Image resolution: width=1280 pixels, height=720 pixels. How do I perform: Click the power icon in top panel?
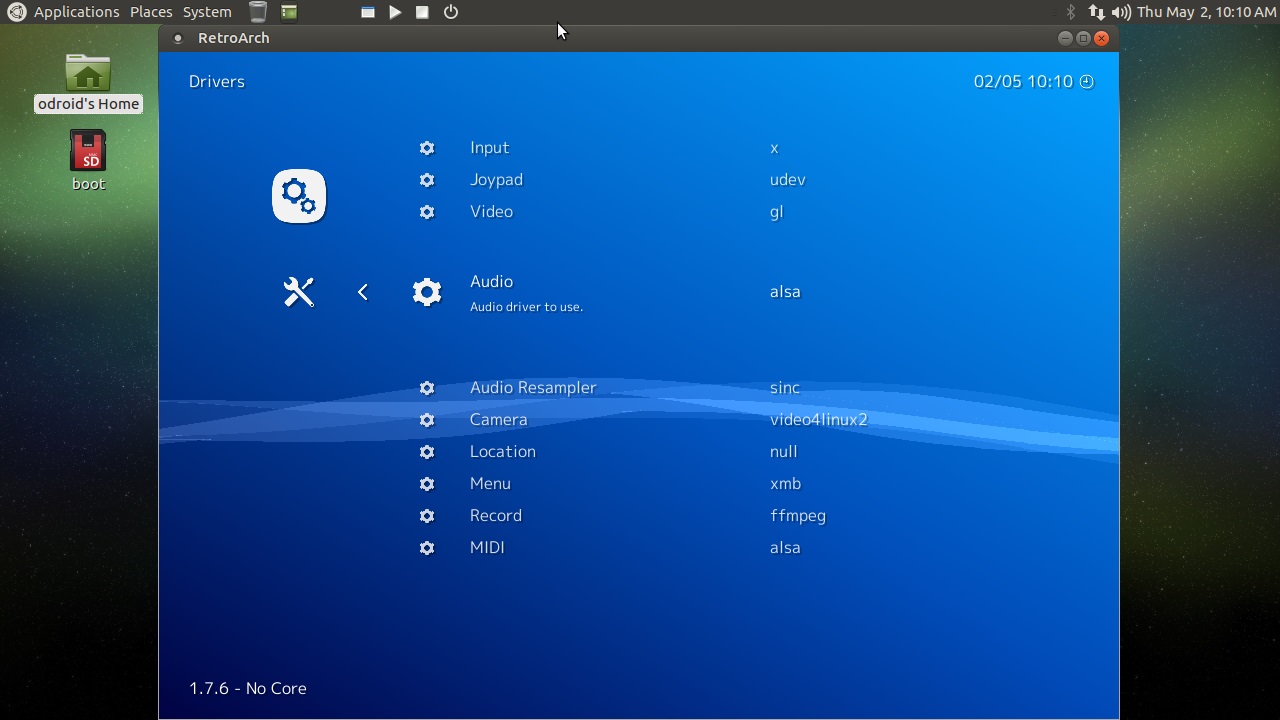tap(451, 12)
